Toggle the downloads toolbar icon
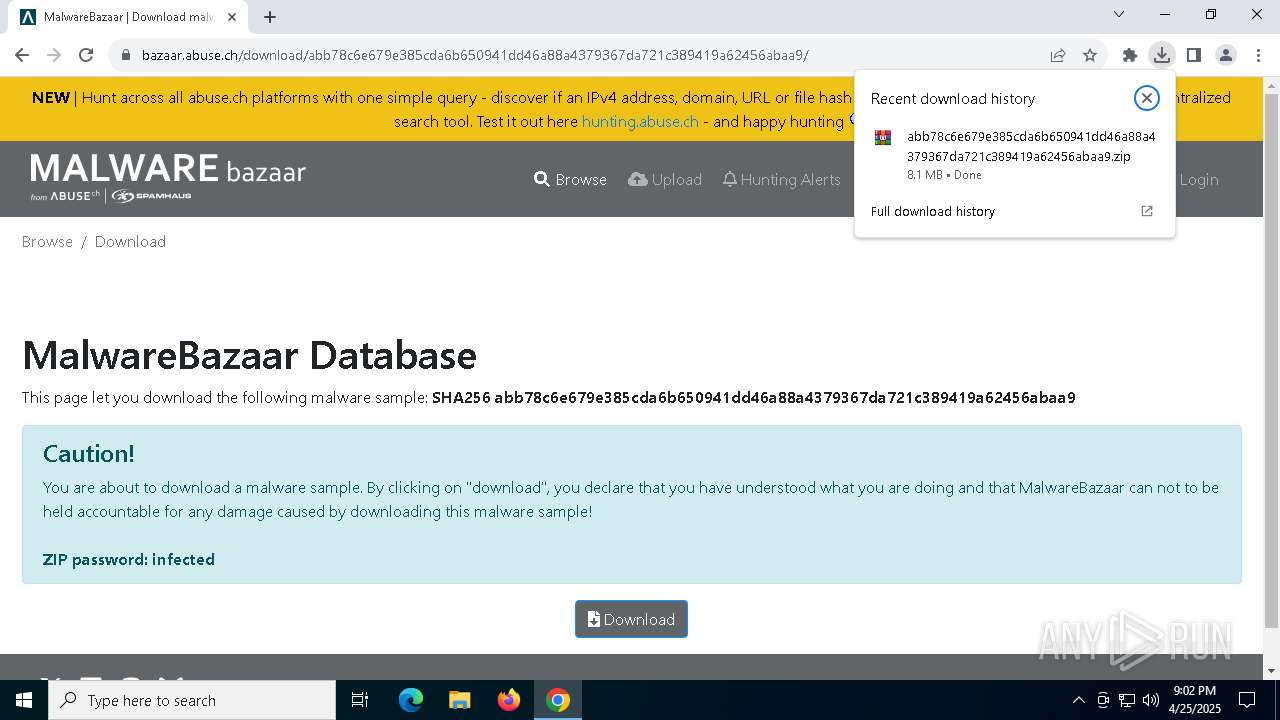The image size is (1280, 720). coord(1161,55)
